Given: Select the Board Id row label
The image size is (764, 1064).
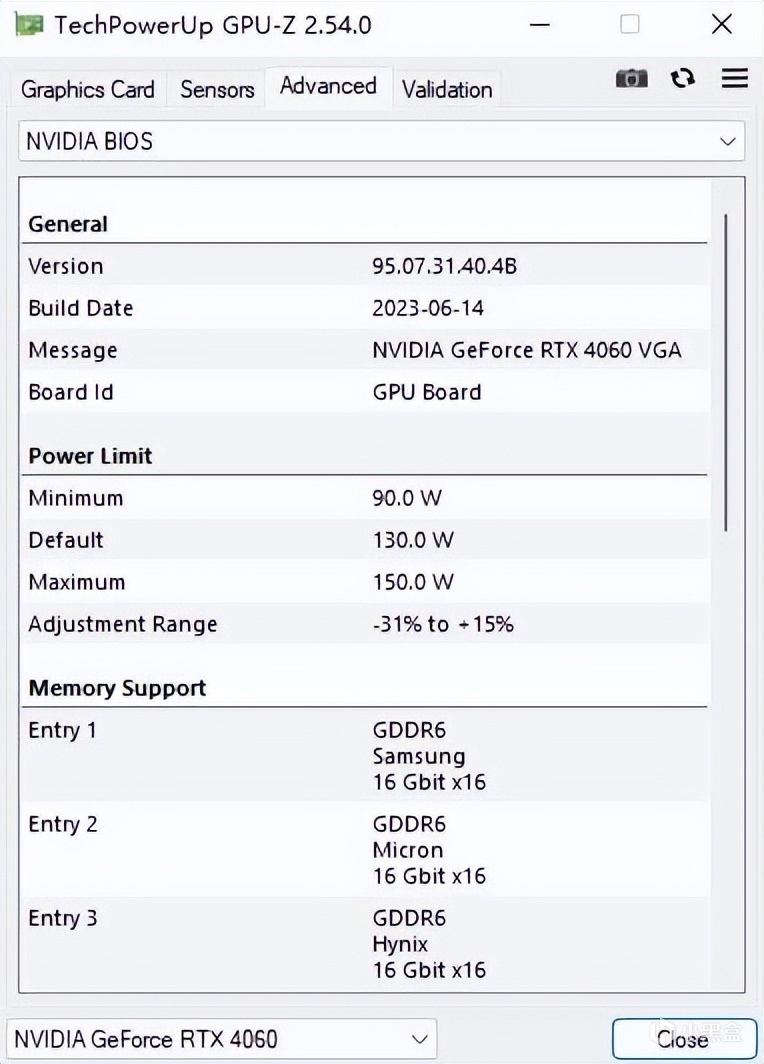Looking at the screenshot, I should pyautogui.click(x=71, y=392).
